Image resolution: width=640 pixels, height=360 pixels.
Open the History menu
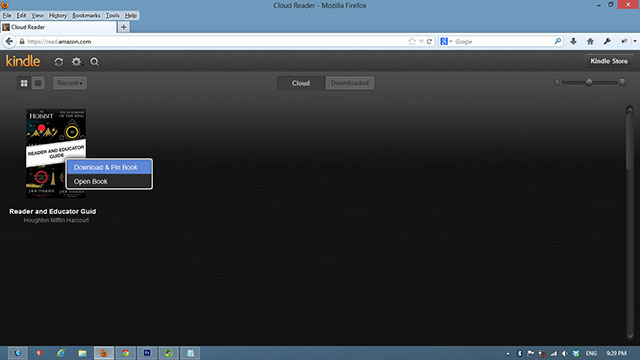coord(58,16)
